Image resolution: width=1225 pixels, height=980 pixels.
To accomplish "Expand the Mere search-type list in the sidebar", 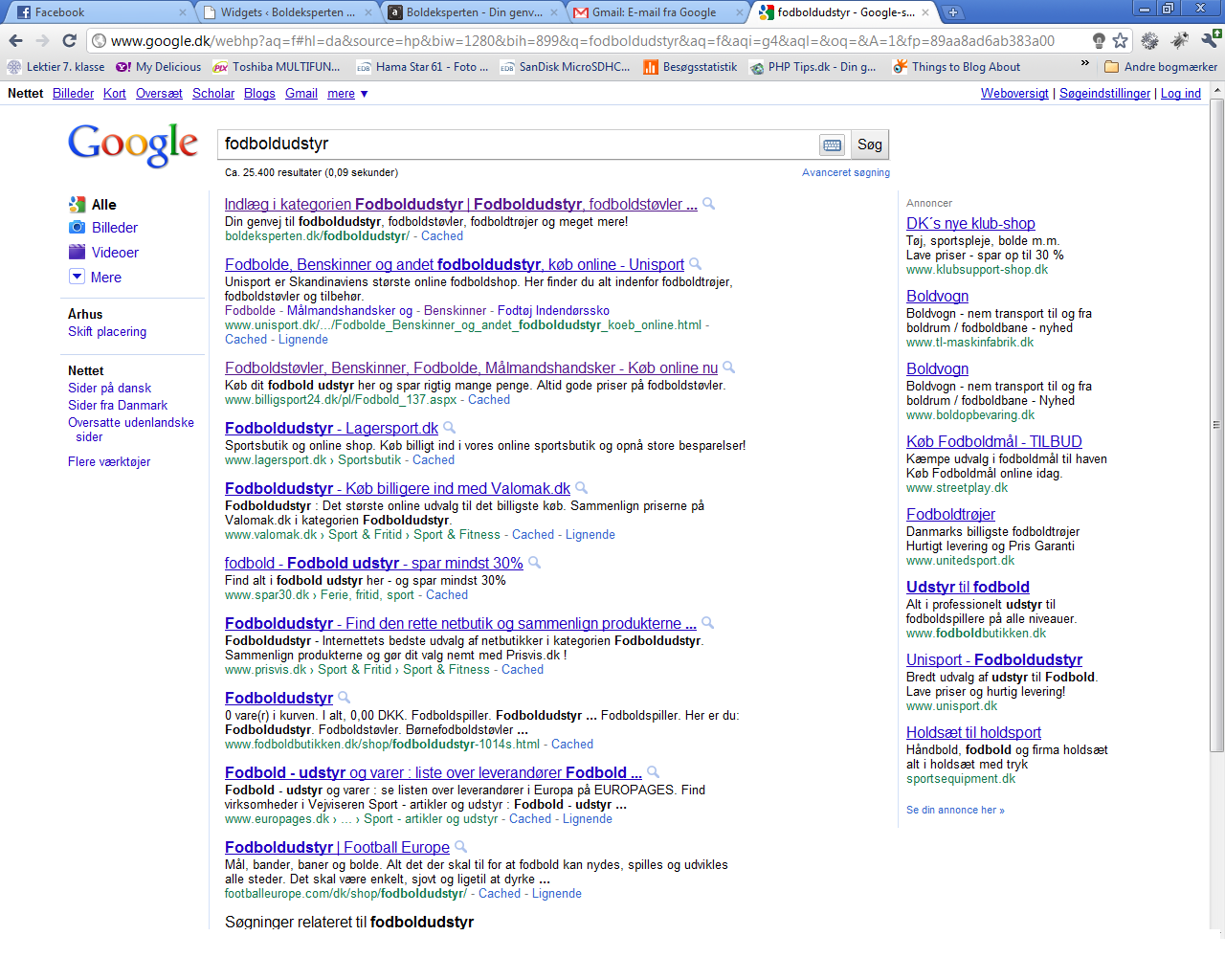I will (x=96, y=278).
